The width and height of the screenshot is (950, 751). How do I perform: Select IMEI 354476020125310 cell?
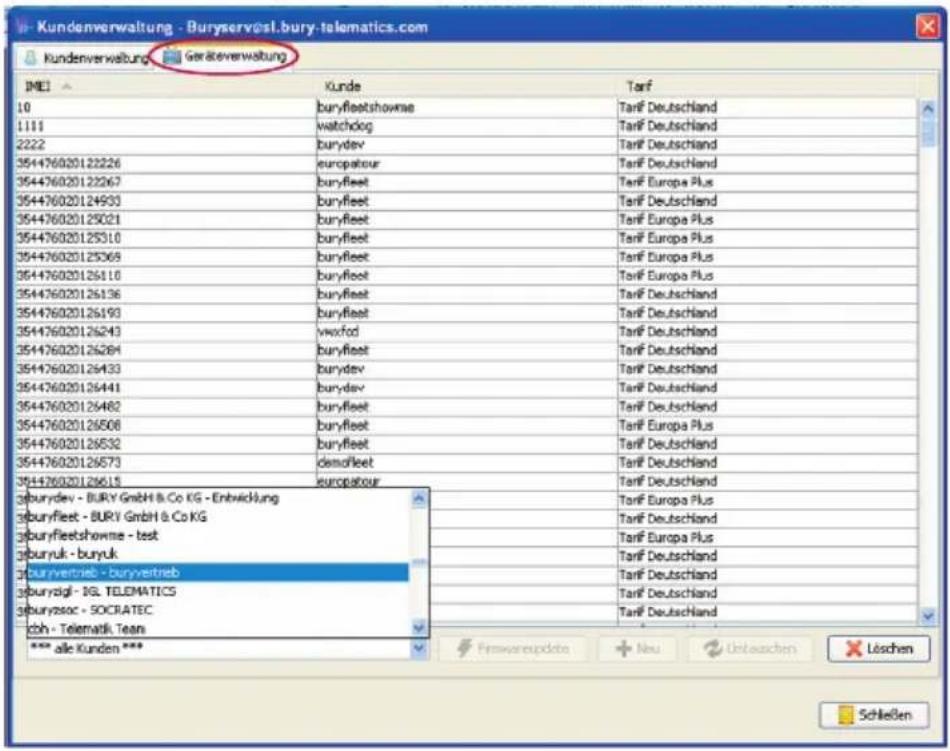click(166, 238)
